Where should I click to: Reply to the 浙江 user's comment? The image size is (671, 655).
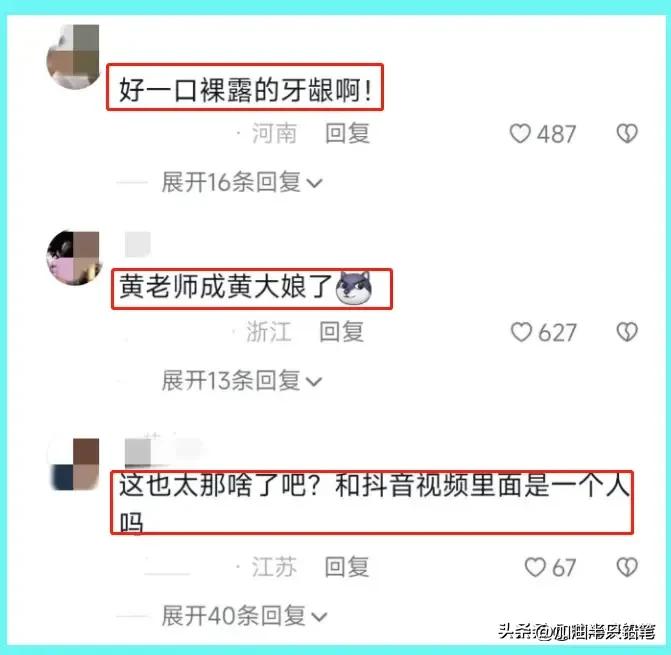tap(341, 332)
